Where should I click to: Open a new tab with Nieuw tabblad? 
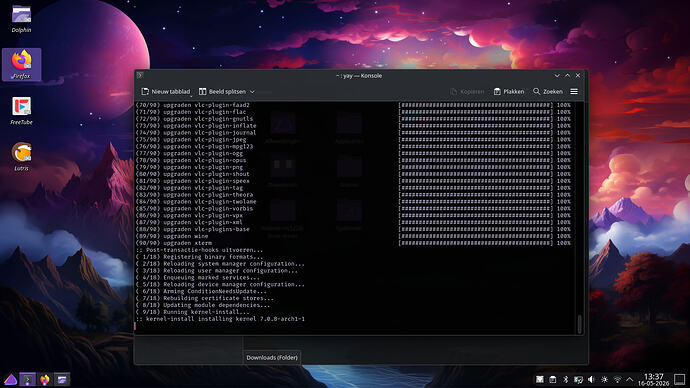(165, 92)
